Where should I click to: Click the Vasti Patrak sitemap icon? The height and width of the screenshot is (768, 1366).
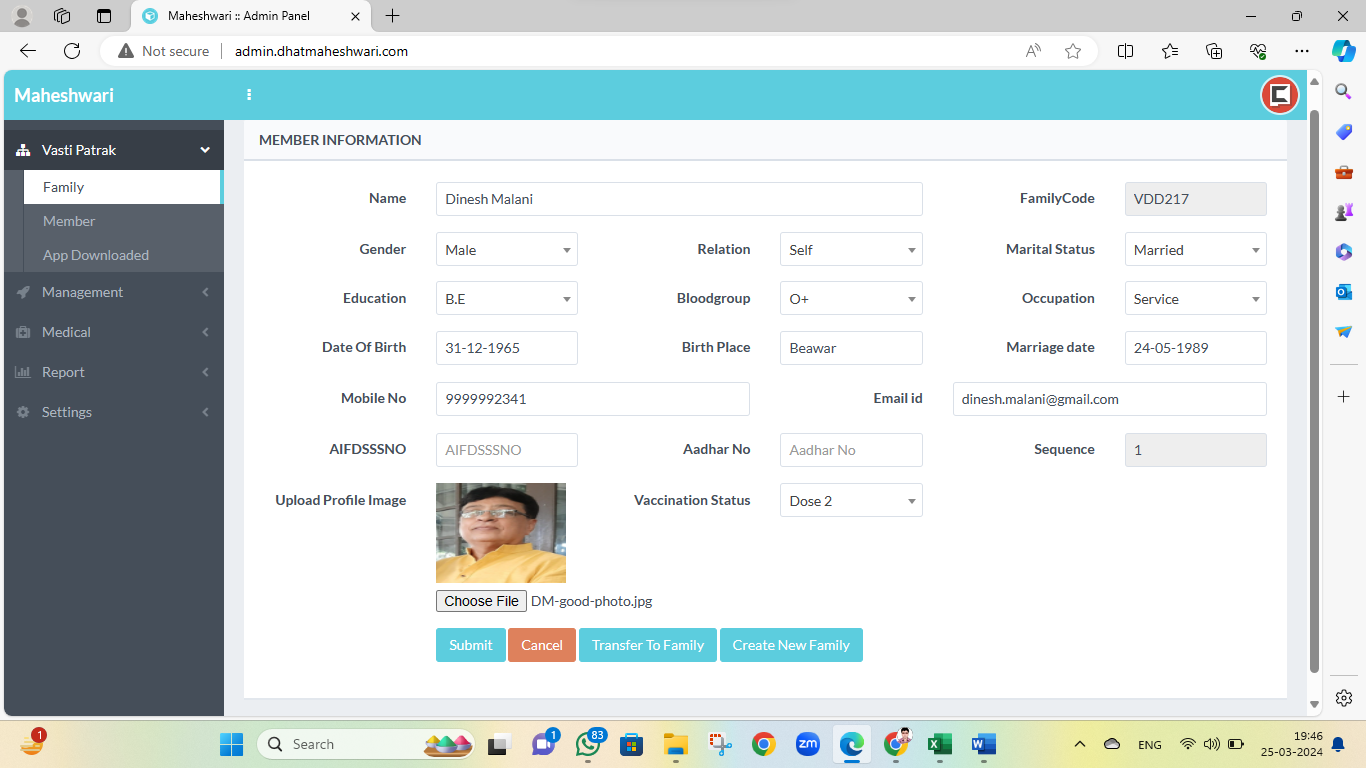pos(23,150)
